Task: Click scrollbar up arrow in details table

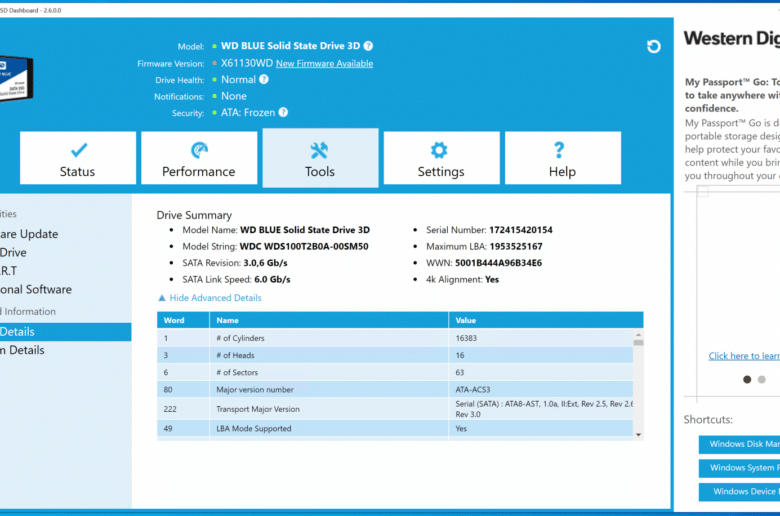Action: [638, 334]
